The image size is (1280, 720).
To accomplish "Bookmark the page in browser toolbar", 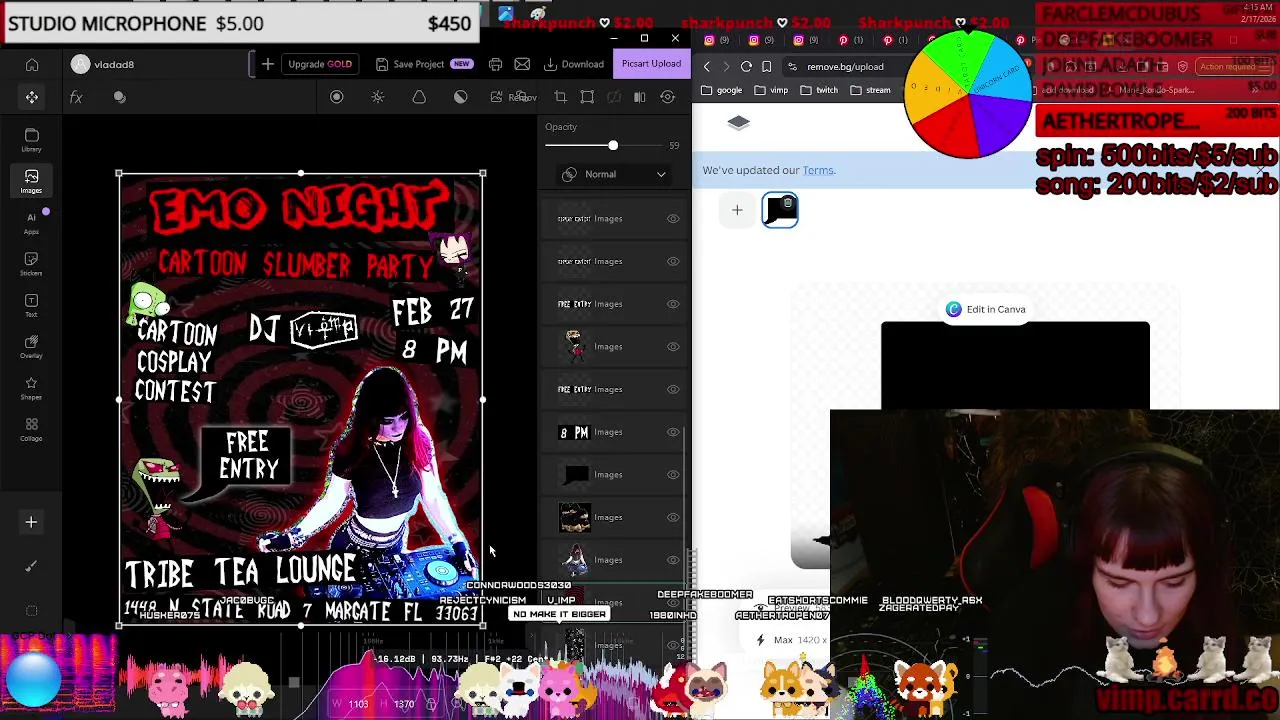I will 766,66.
